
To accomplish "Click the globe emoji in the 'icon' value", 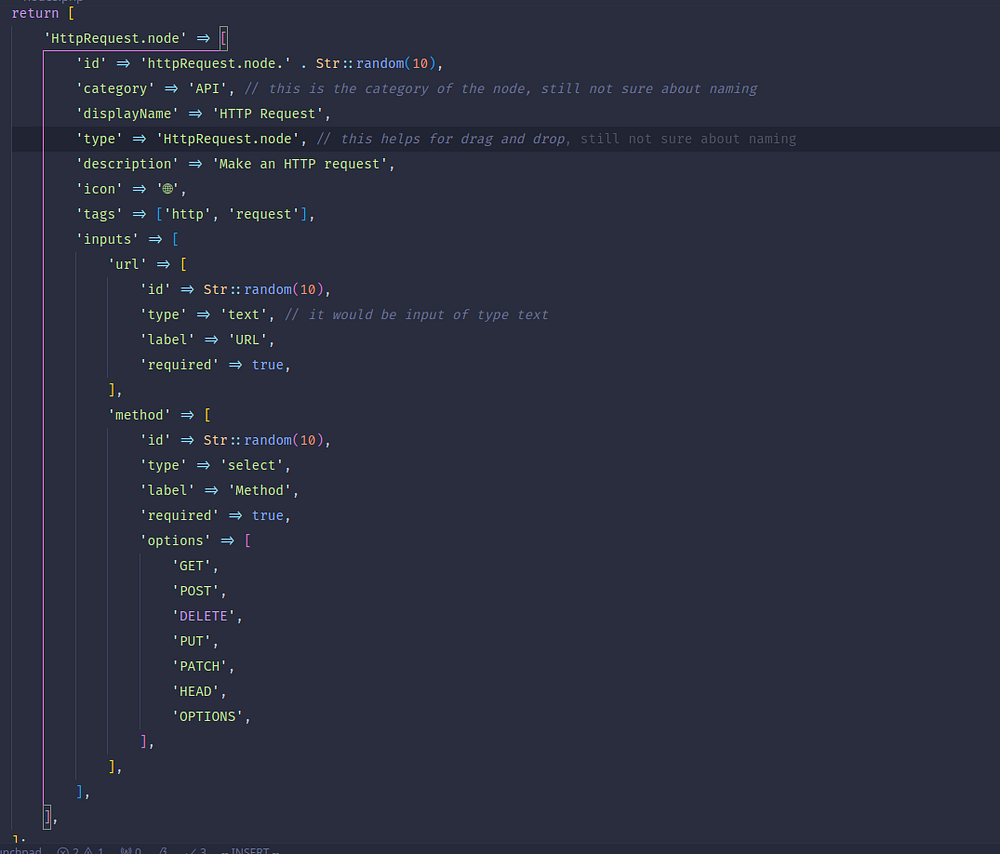I will (168, 189).
